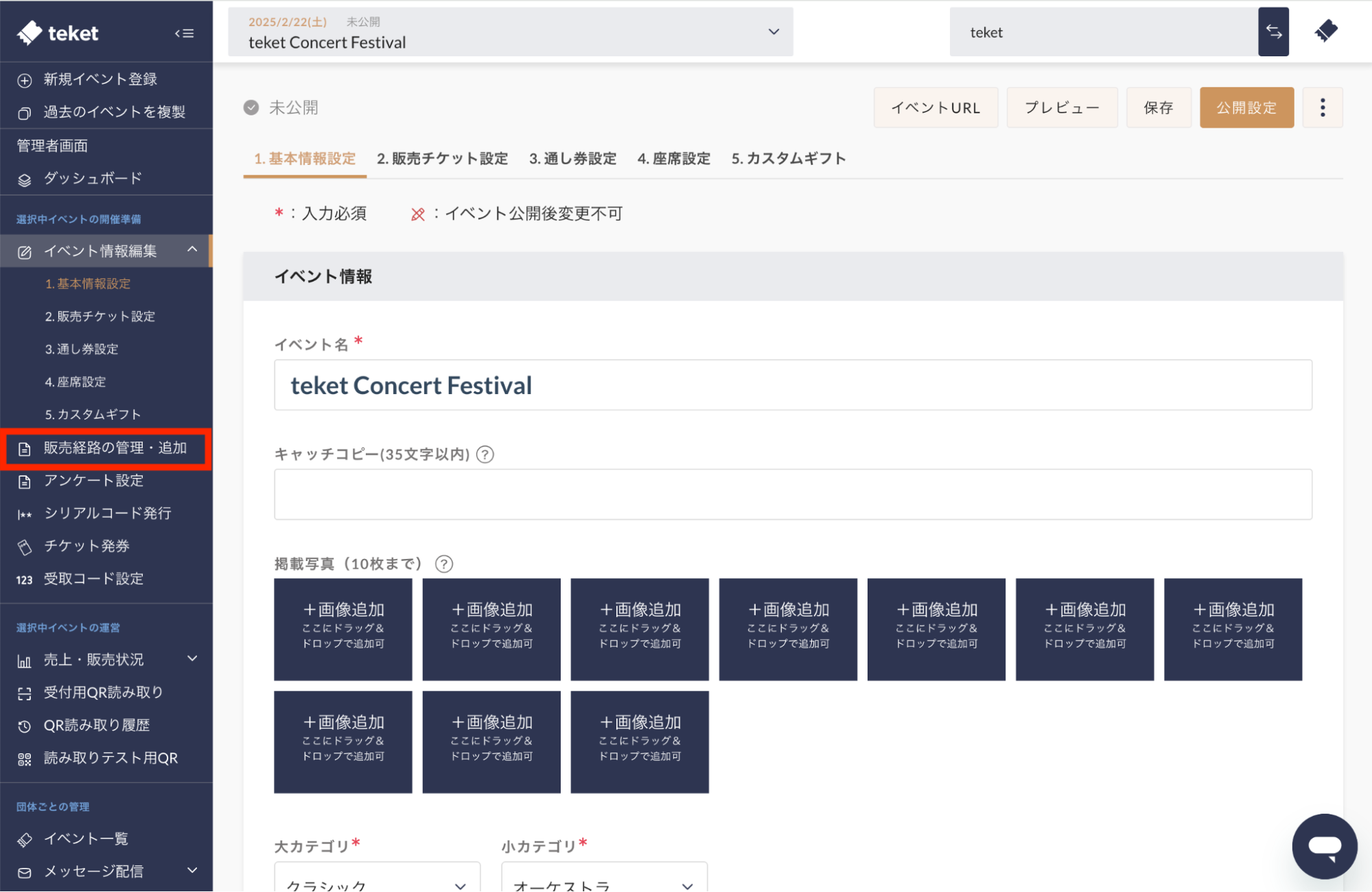
Task: Open the chat support bubble
Action: pyautogui.click(x=1324, y=846)
